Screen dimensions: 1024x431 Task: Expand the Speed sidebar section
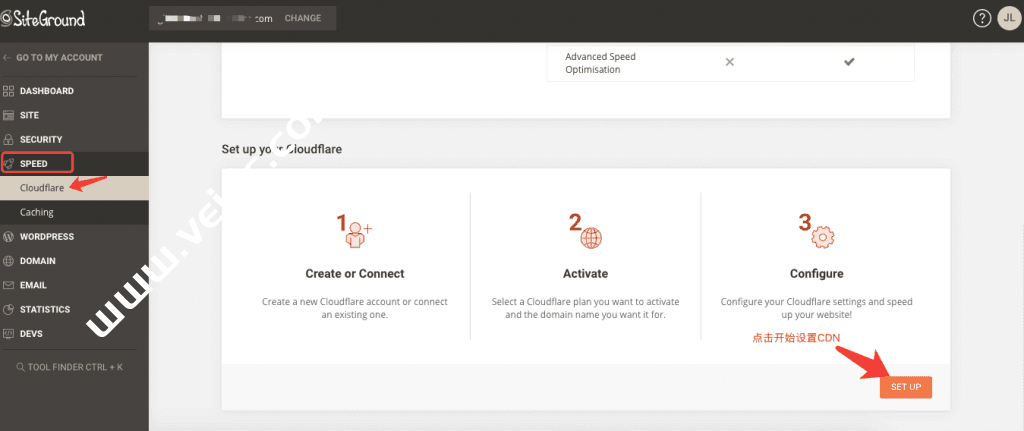point(40,163)
